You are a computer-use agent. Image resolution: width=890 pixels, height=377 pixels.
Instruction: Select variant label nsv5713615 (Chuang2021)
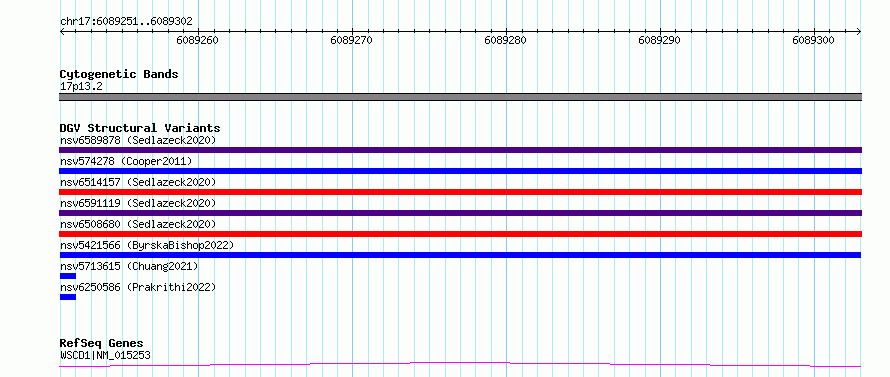pos(129,266)
